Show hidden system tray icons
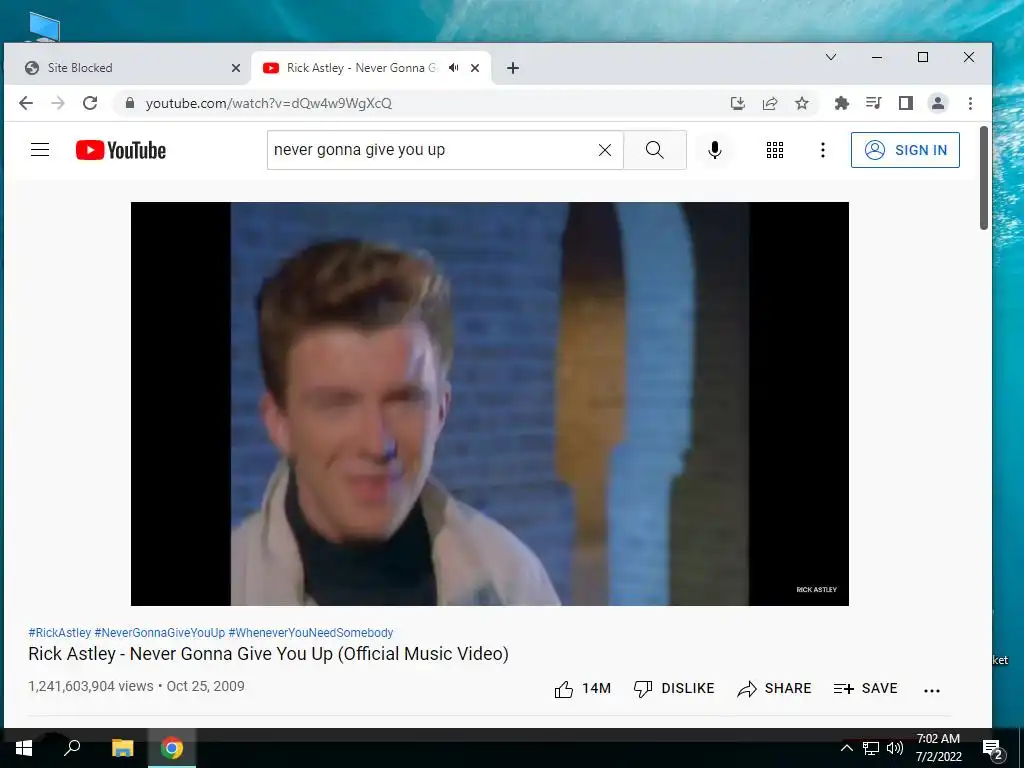 [x=846, y=748]
